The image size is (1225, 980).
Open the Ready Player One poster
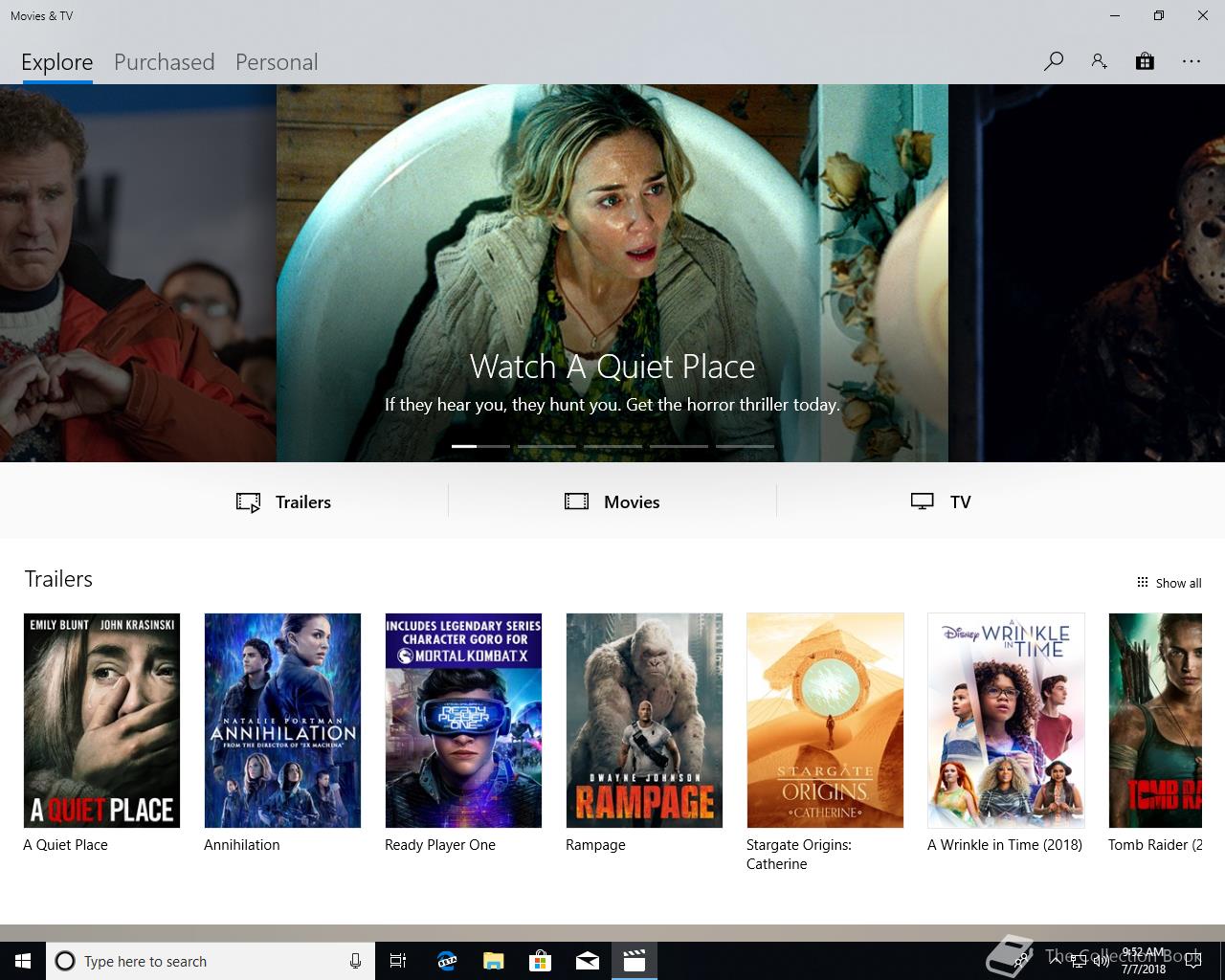click(463, 721)
